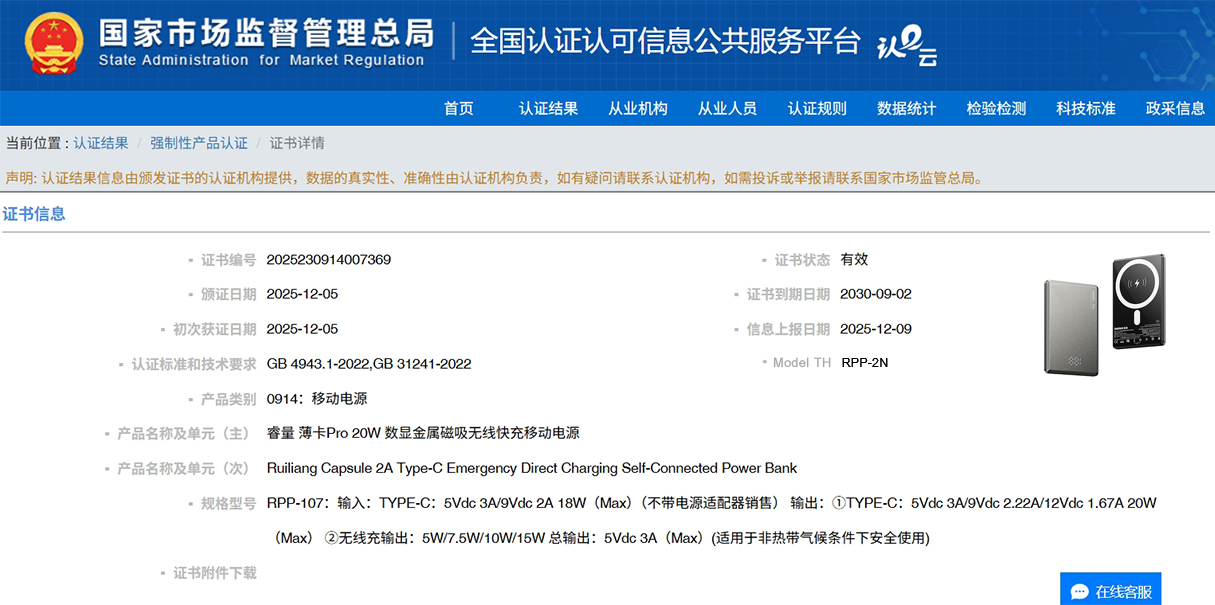Open the 科技标准 navigation item
This screenshot has width=1215, height=605.
(x=1086, y=108)
